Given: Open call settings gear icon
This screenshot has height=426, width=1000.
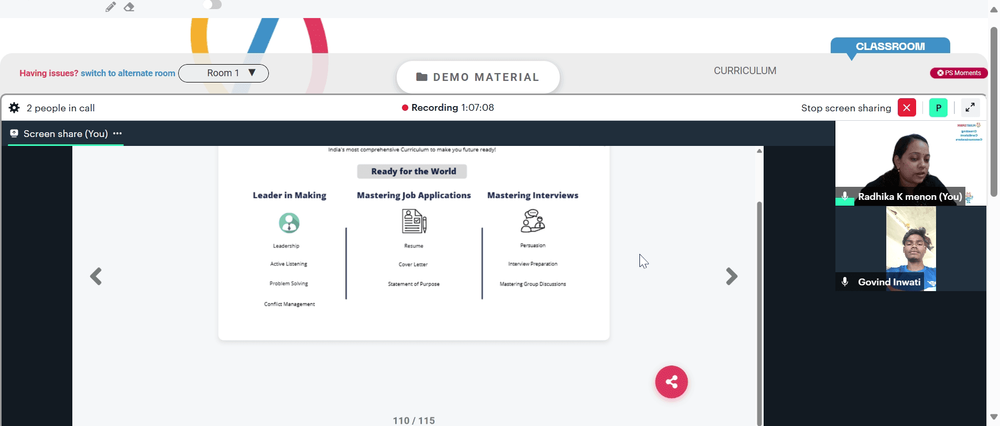Looking at the screenshot, I should coord(14,108).
